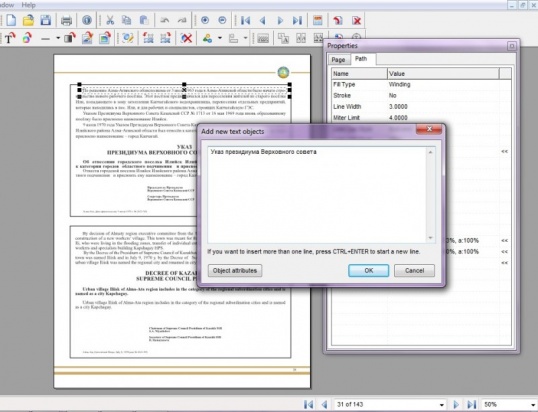Image resolution: width=538 pixels, height=412 pixels.
Task: Select the line drawing tool
Action: pyautogui.click(x=45, y=38)
